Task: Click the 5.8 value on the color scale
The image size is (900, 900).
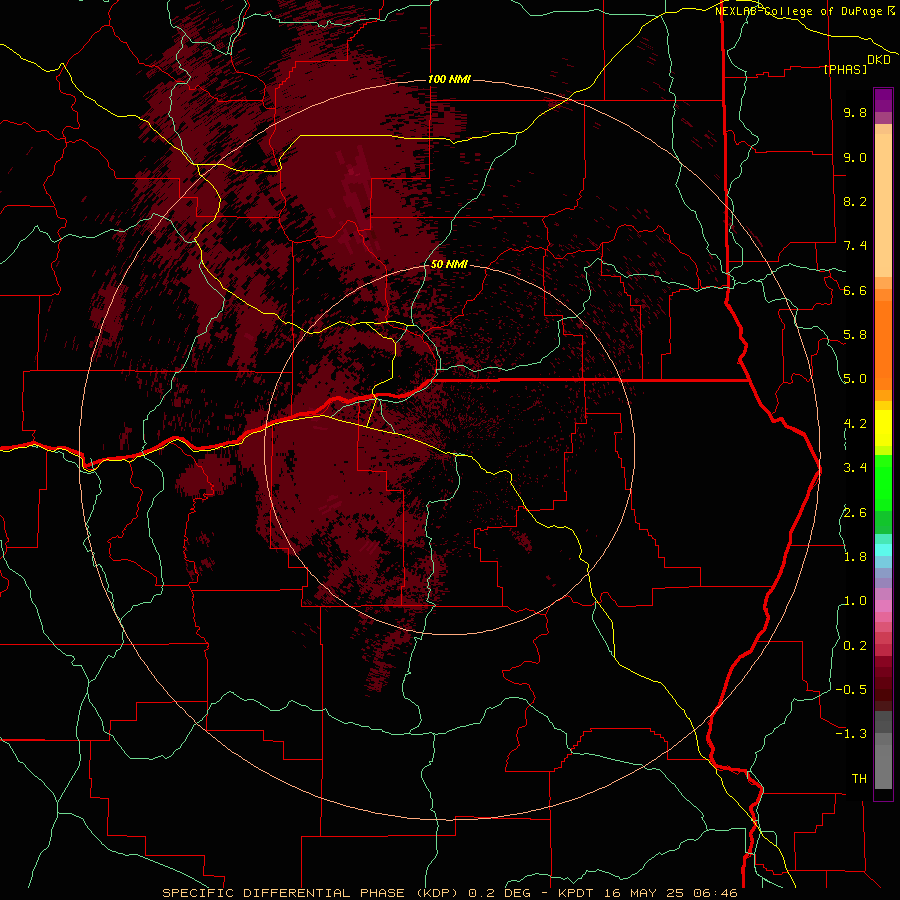Action: [x=855, y=335]
